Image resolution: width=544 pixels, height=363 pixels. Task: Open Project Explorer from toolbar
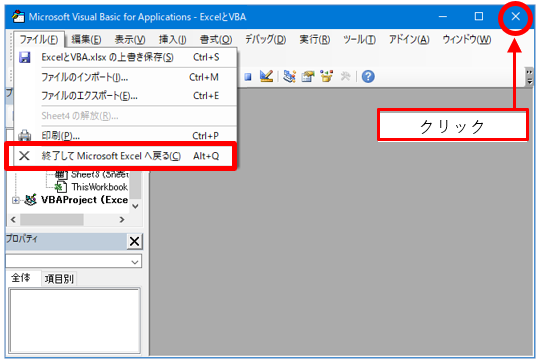tap(289, 76)
